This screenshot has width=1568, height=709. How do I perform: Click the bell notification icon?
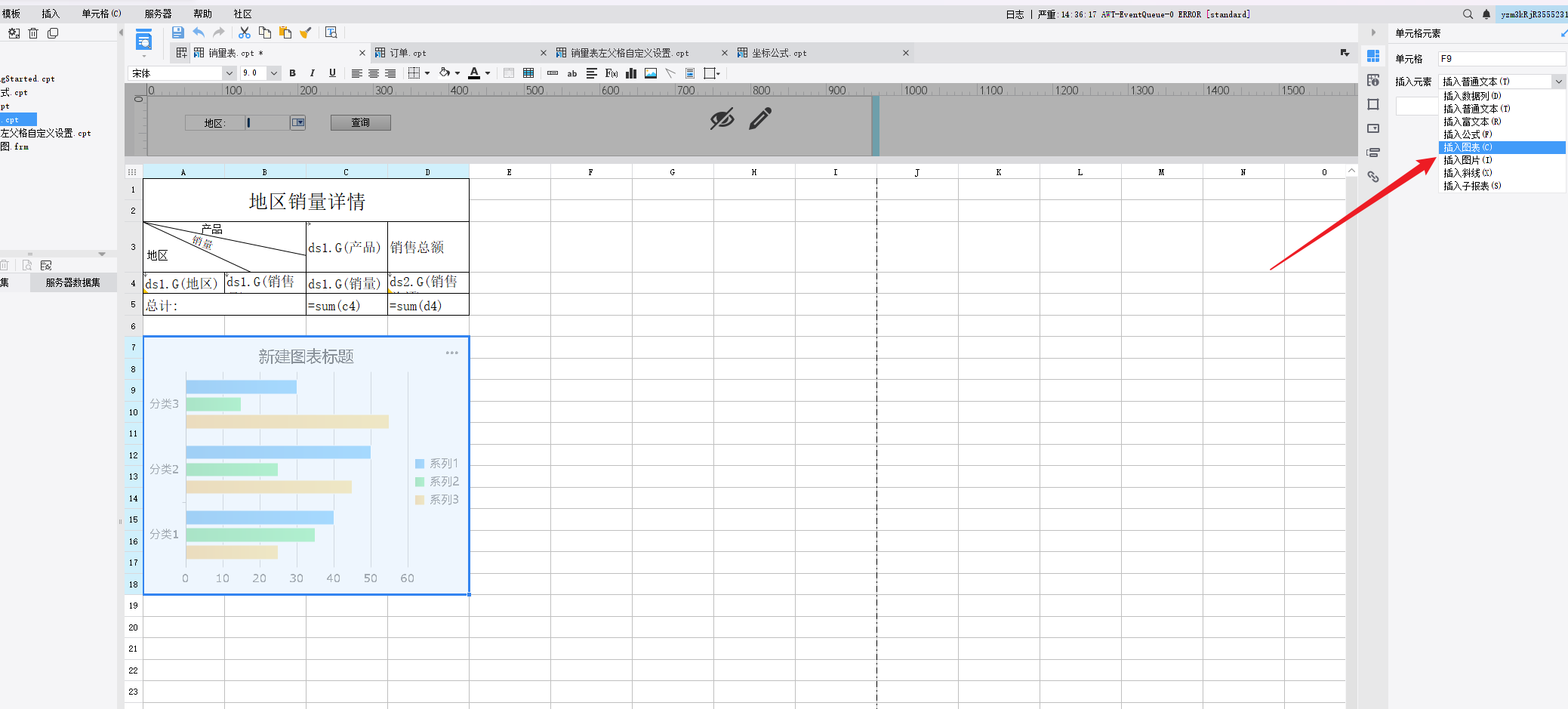point(1486,14)
